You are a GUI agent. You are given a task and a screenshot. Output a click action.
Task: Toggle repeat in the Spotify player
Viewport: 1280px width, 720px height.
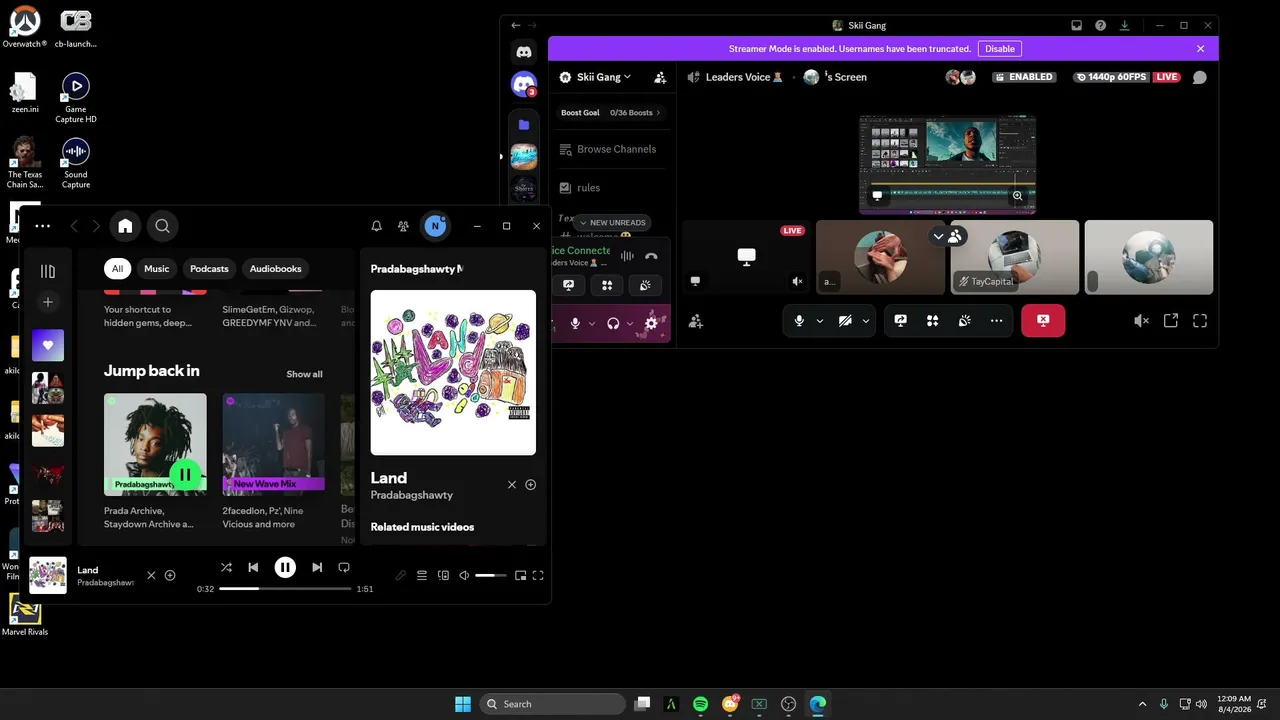[344, 567]
